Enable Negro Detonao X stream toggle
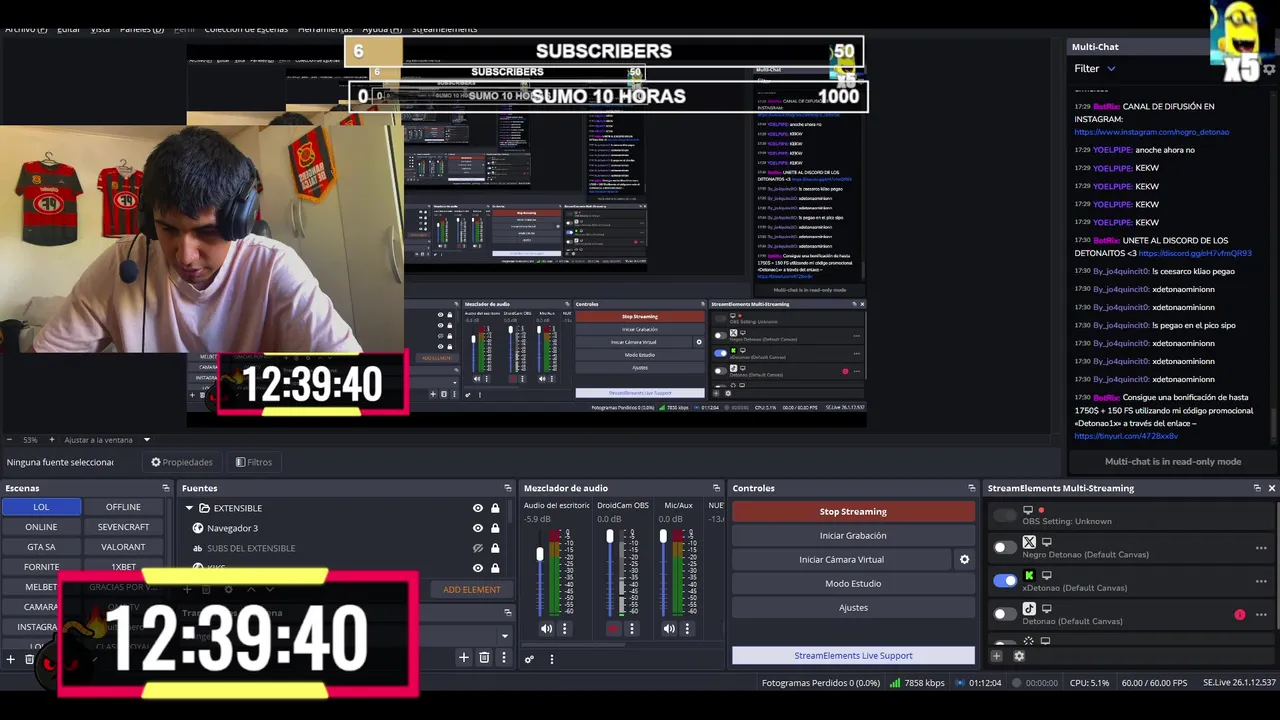Image resolution: width=1280 pixels, height=720 pixels. (x=1004, y=548)
